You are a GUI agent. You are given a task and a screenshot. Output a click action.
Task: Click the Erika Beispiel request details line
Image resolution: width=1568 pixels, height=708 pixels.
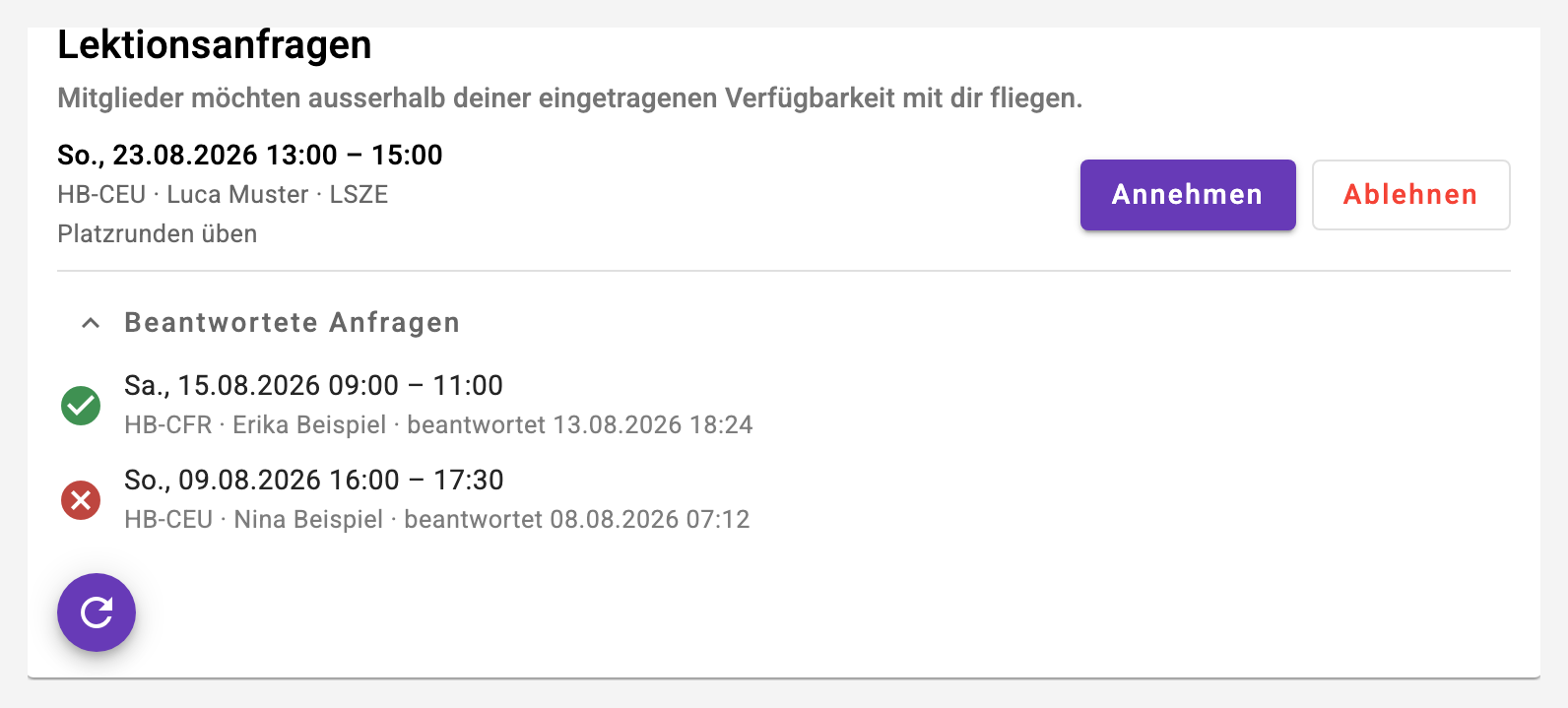[438, 424]
